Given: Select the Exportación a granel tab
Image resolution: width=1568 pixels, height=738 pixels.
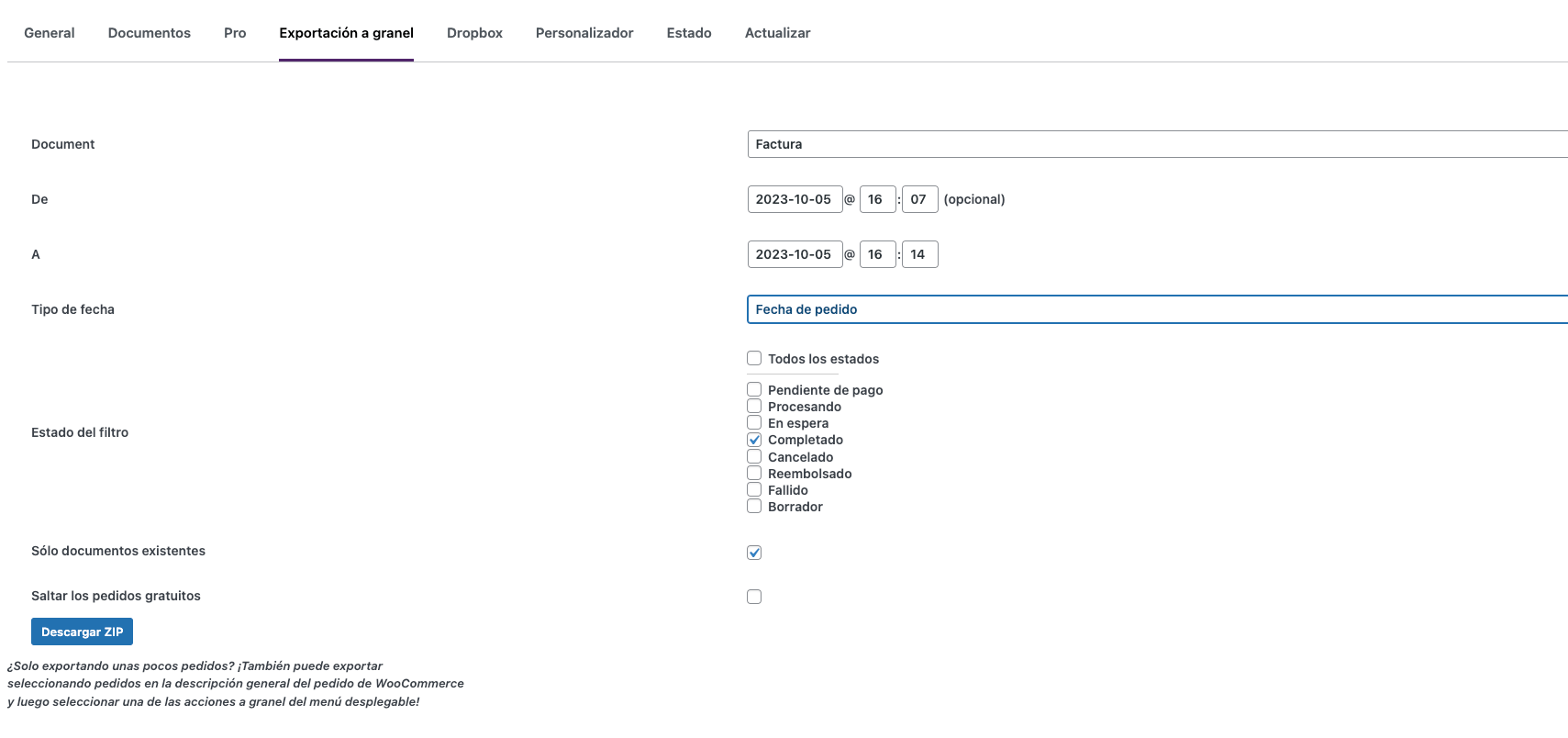Looking at the screenshot, I should (x=346, y=33).
